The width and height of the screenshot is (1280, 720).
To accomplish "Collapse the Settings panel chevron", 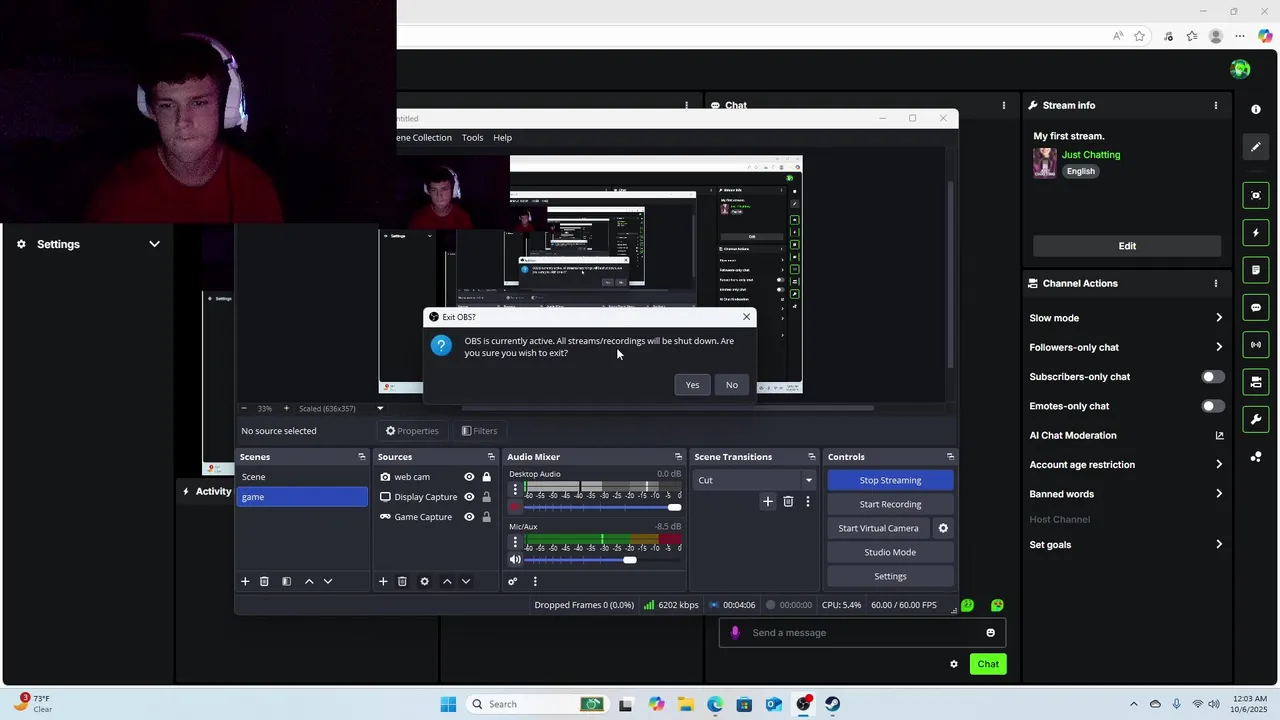I will [154, 244].
